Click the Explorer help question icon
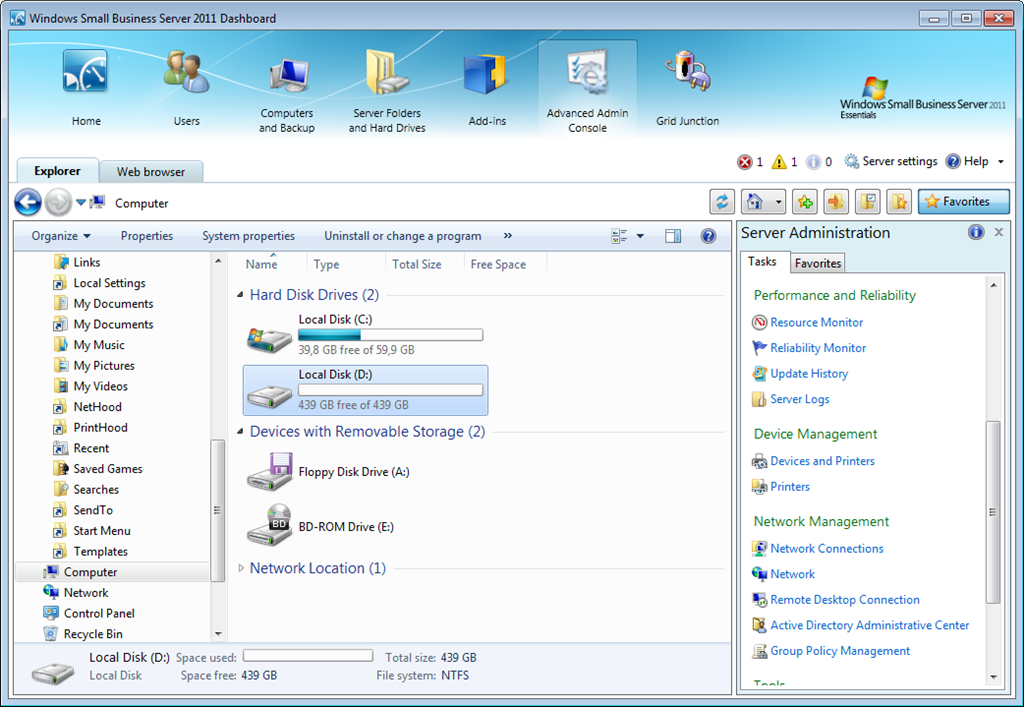 pos(708,236)
